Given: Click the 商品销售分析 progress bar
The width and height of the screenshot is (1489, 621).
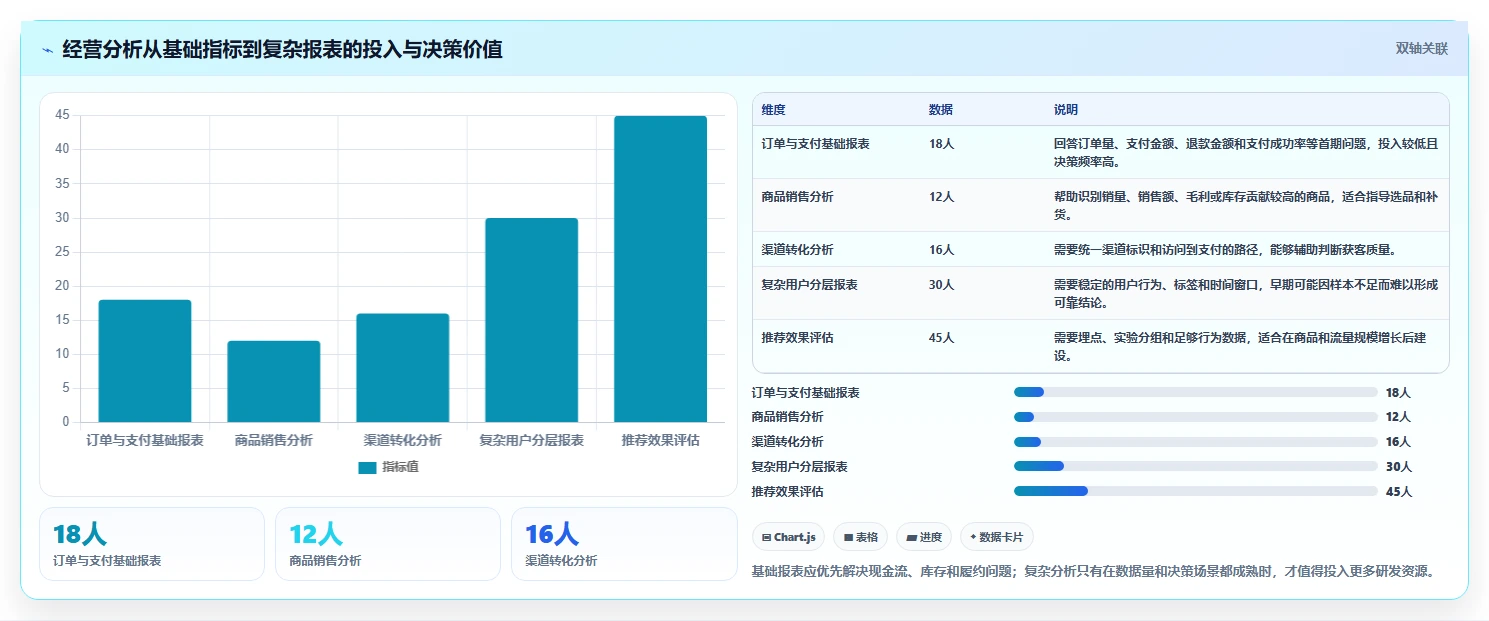Looking at the screenshot, I should 1196,417.
